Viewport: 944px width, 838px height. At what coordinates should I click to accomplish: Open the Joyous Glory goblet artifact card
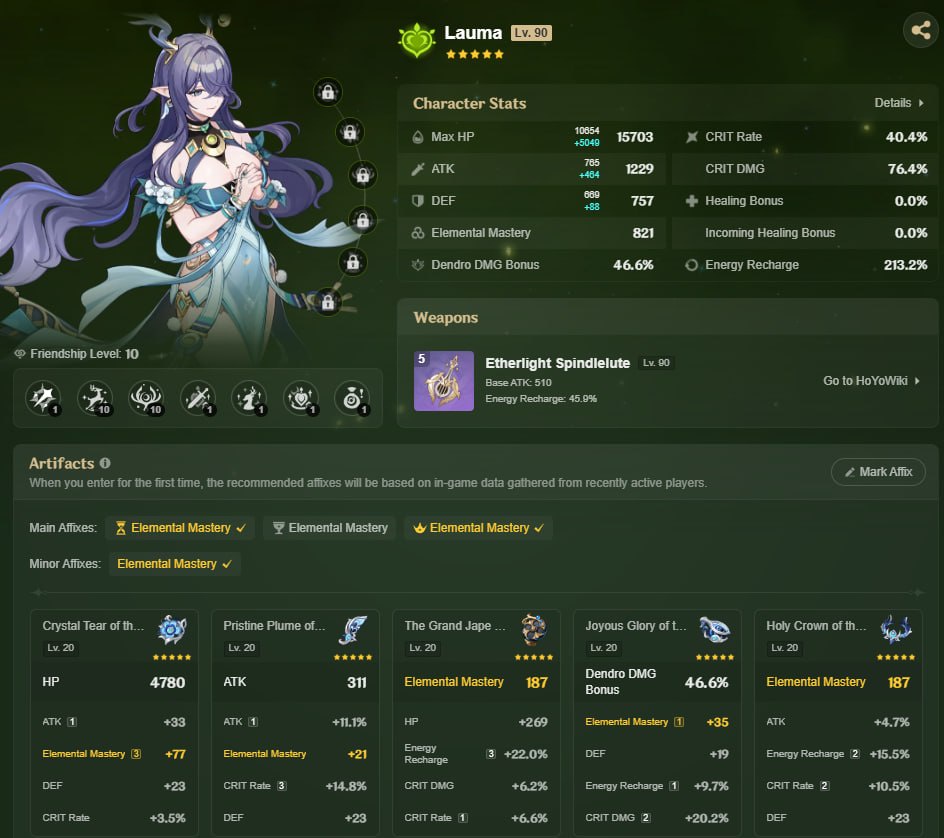click(x=657, y=722)
